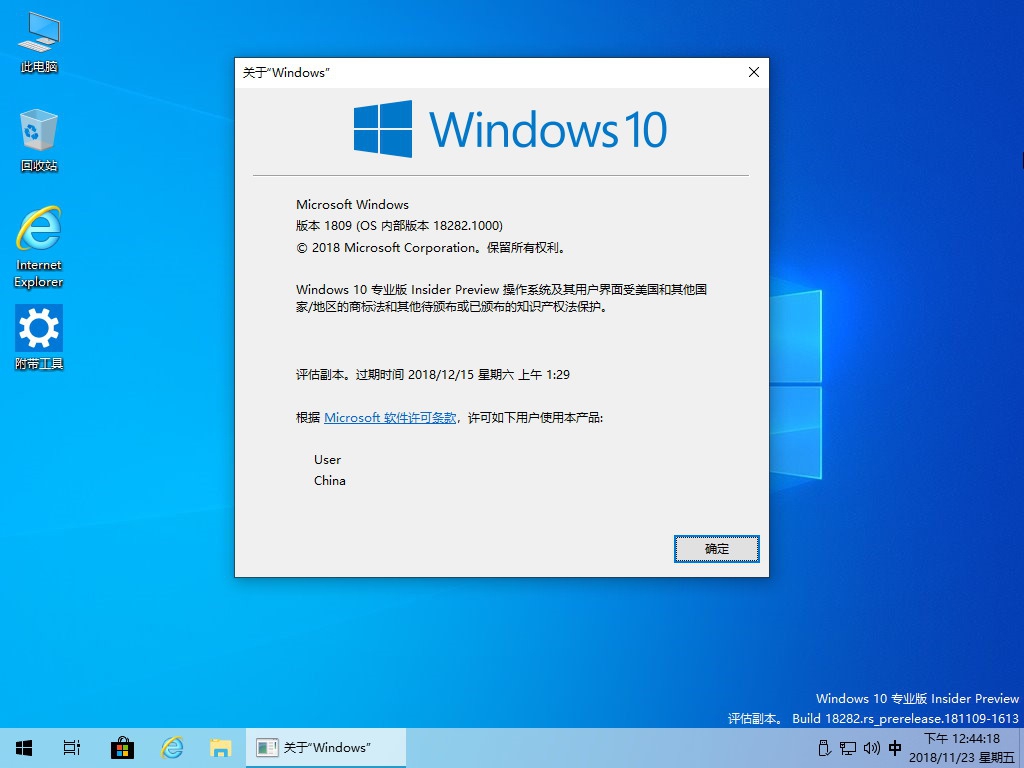Launch Microsoft Store from the taskbar
The height and width of the screenshot is (768, 1024).
122,747
